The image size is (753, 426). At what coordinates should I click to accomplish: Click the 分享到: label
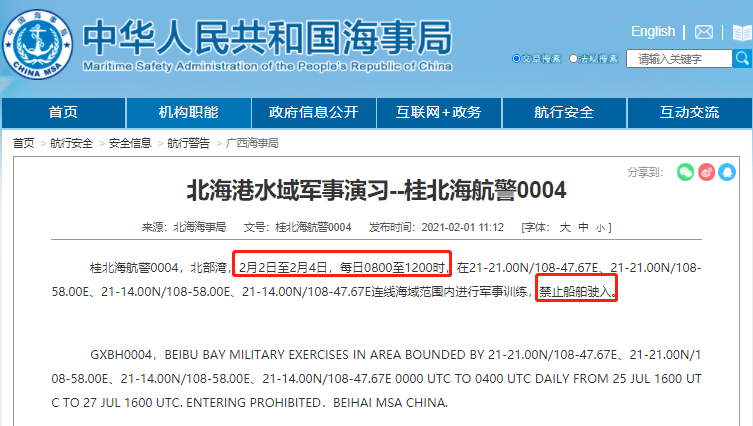tap(645, 172)
